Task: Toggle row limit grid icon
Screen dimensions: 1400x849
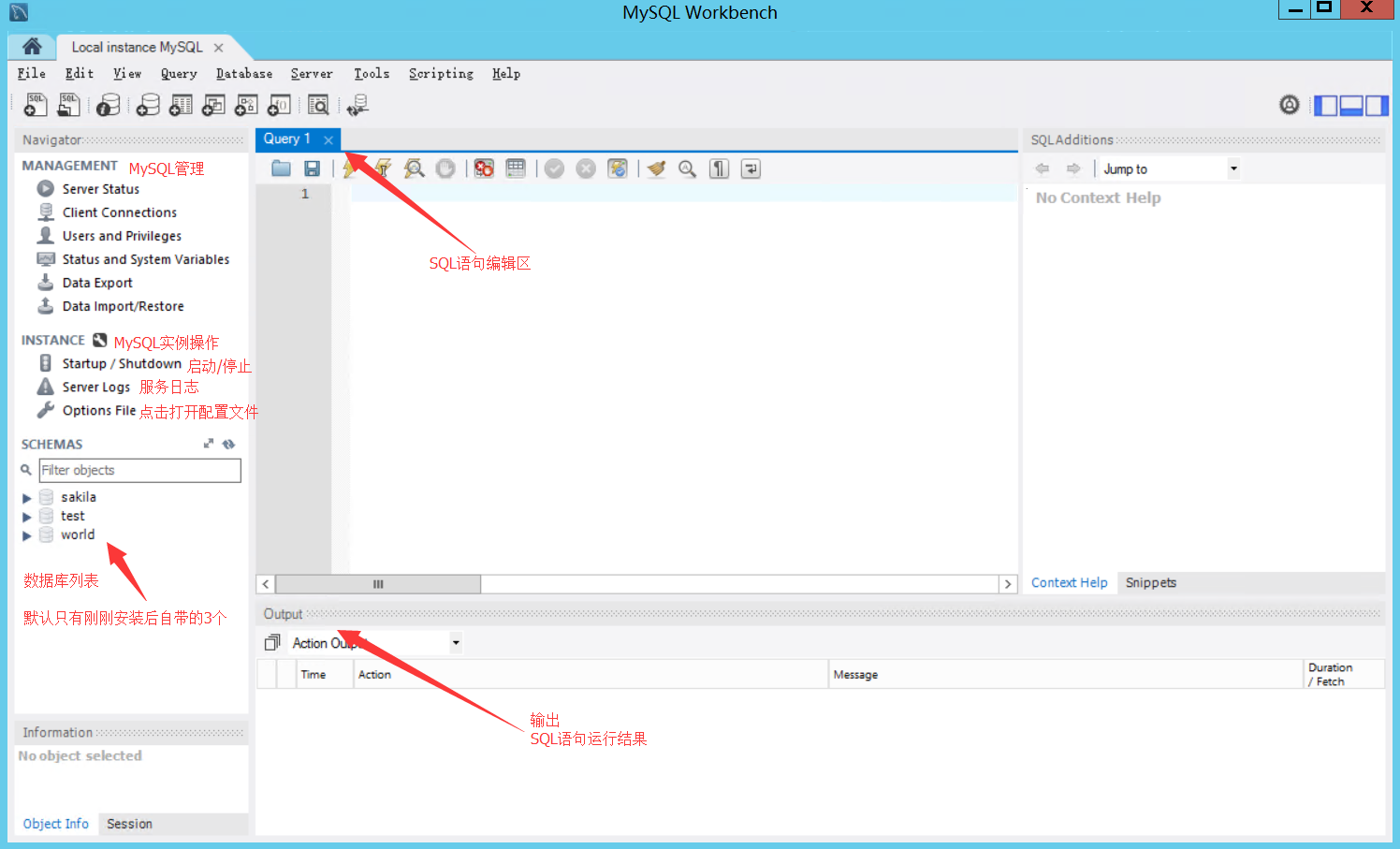Action: 516,168
